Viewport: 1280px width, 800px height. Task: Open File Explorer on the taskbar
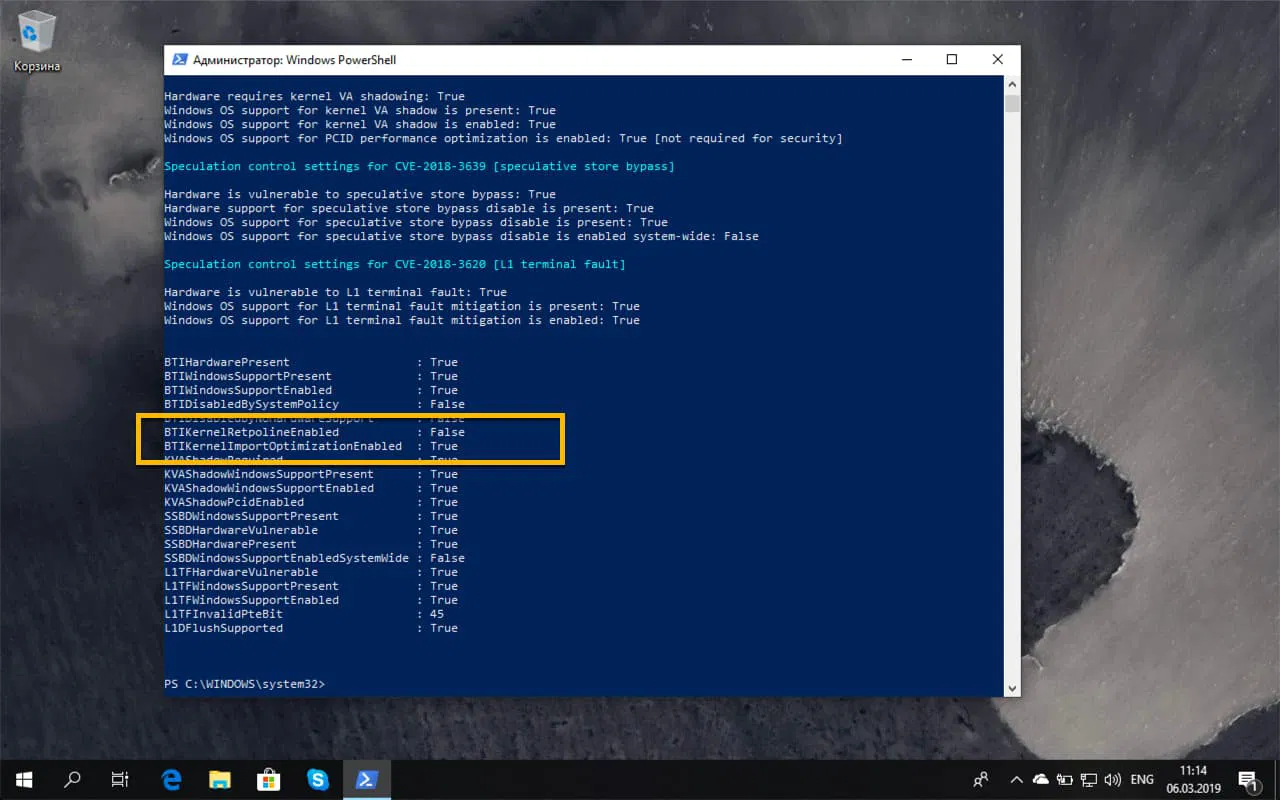pos(219,779)
